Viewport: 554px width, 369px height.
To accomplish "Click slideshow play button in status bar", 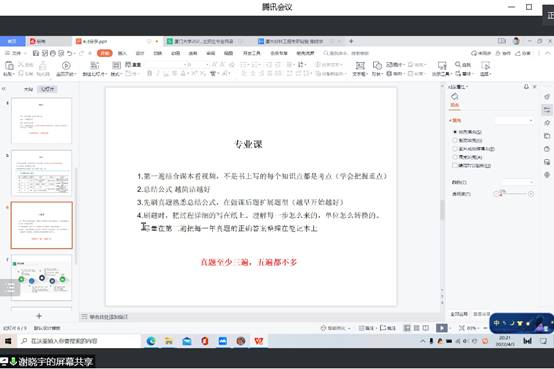I will (x=442, y=328).
